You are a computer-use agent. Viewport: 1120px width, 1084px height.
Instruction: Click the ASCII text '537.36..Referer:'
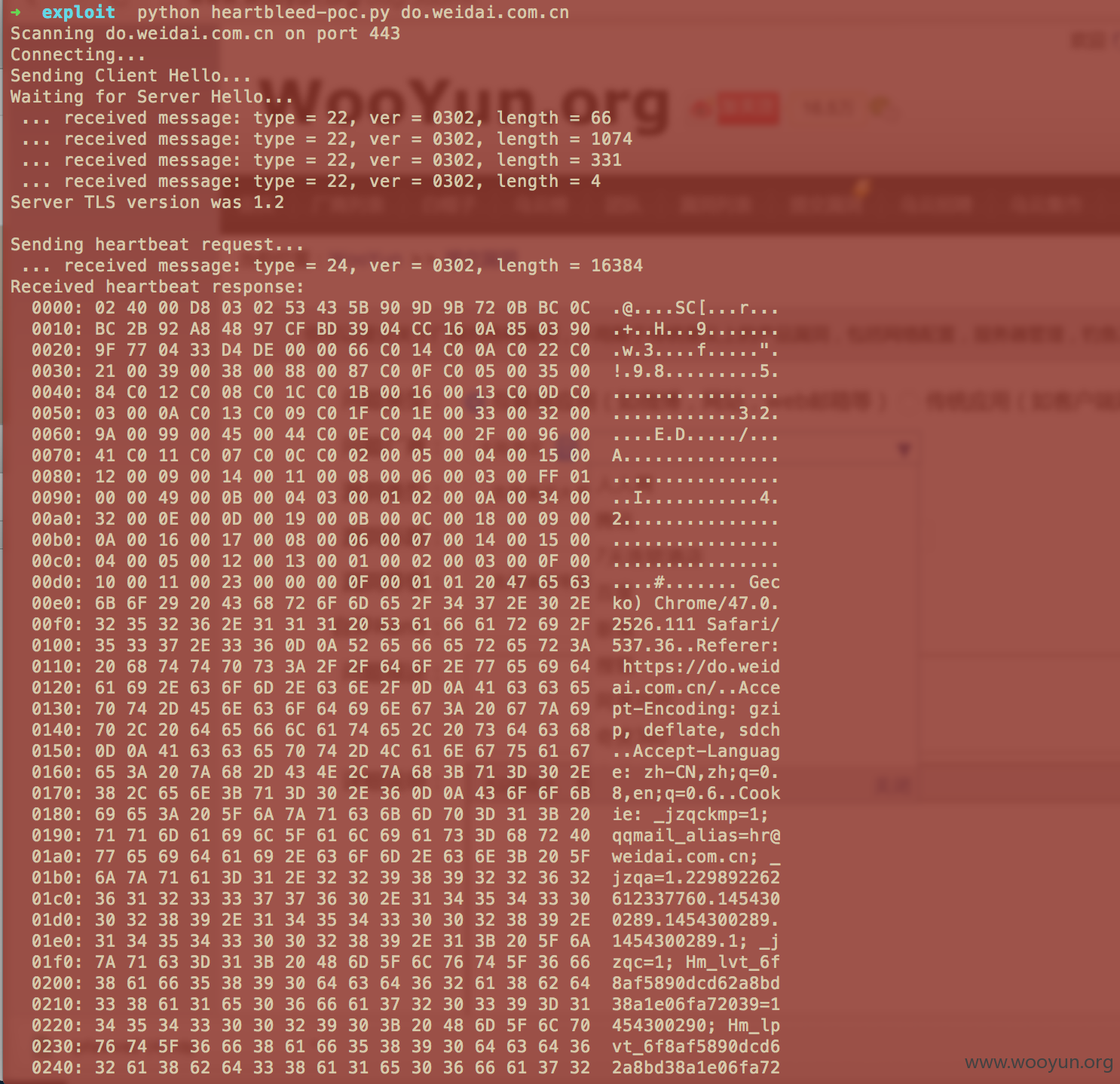pyautogui.click(x=696, y=645)
